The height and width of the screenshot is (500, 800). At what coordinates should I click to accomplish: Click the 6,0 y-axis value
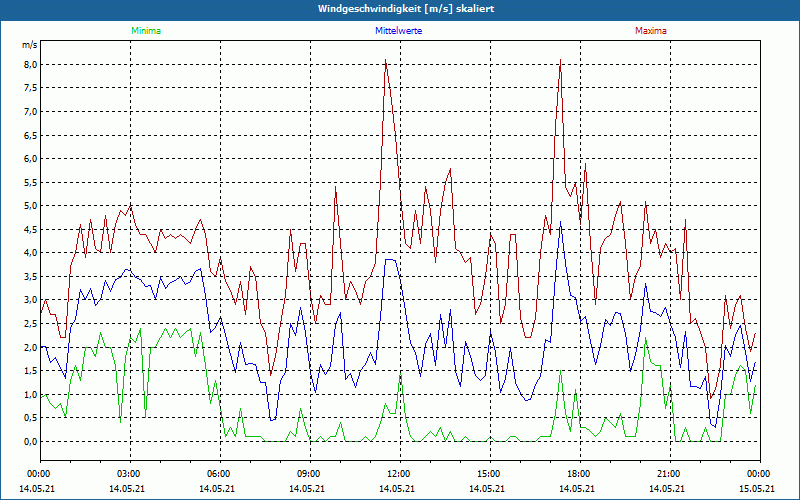pyautogui.click(x=31, y=159)
